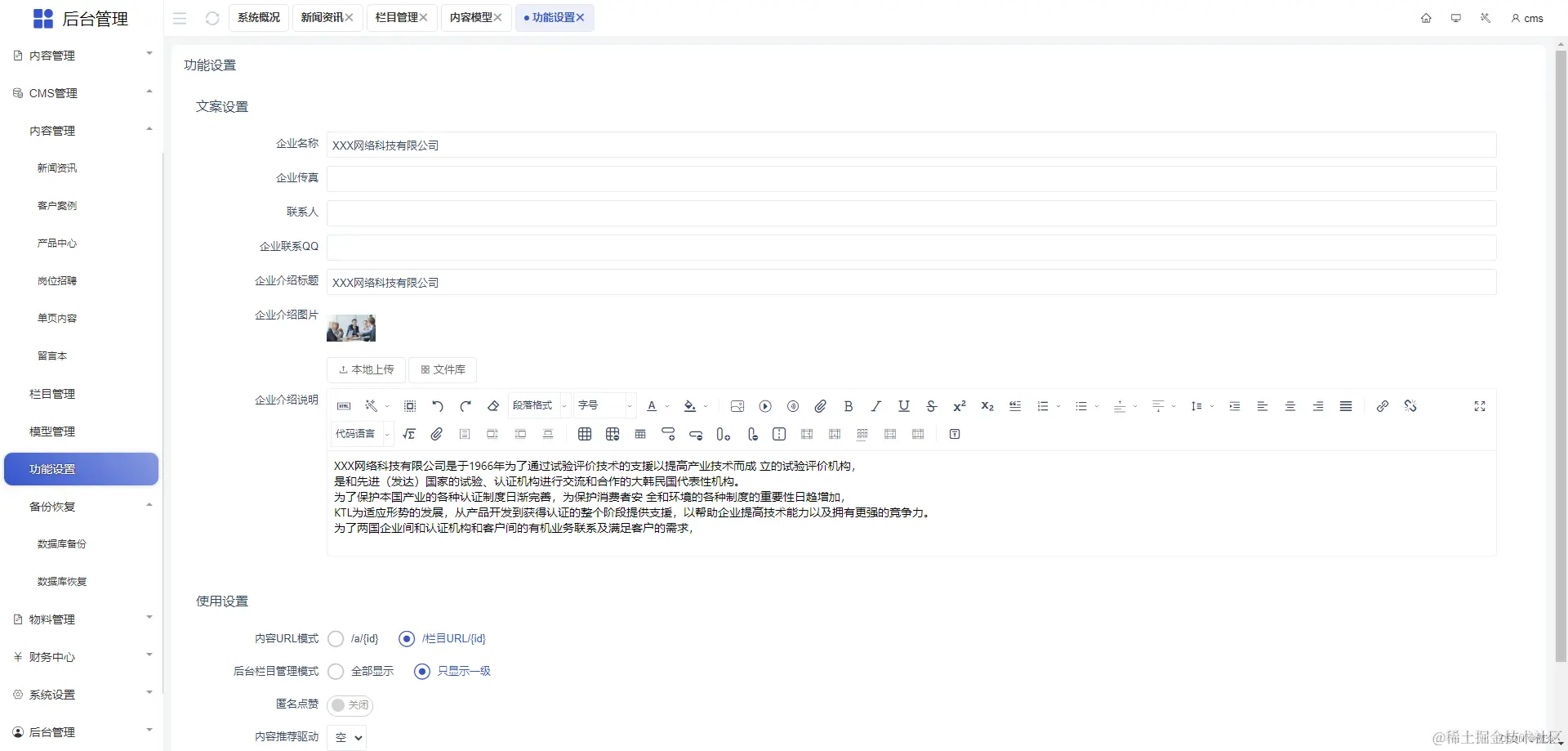
Task: Insert an image via the picture icon
Action: point(737,406)
